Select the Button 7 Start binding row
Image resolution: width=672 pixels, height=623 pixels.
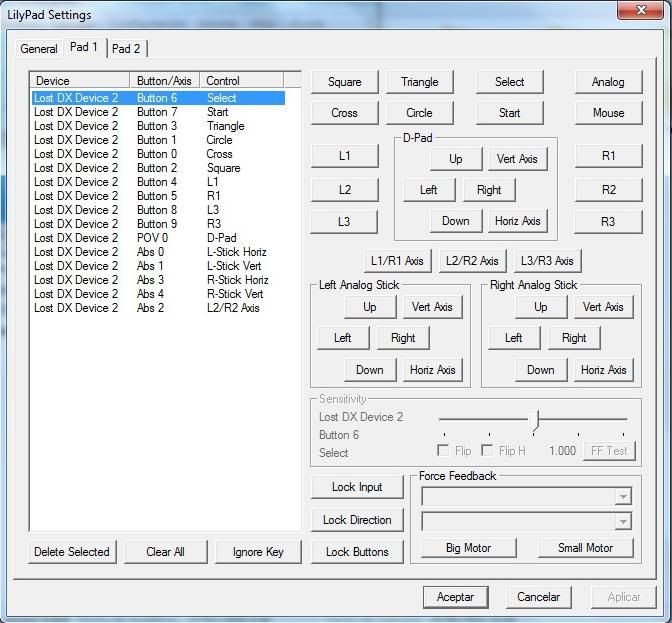click(x=159, y=112)
